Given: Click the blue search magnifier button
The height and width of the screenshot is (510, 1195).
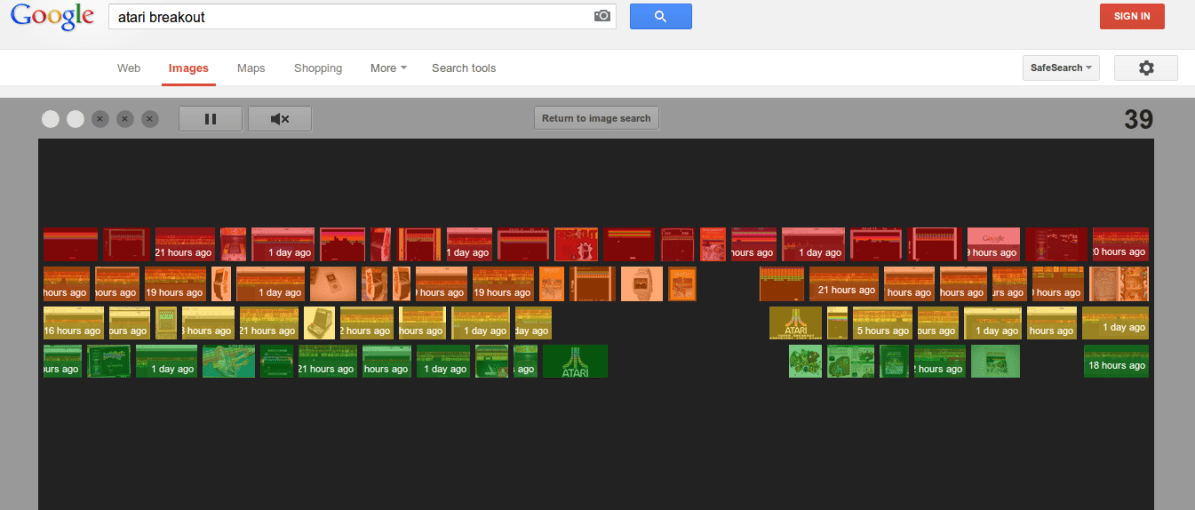Looking at the screenshot, I should (x=661, y=16).
